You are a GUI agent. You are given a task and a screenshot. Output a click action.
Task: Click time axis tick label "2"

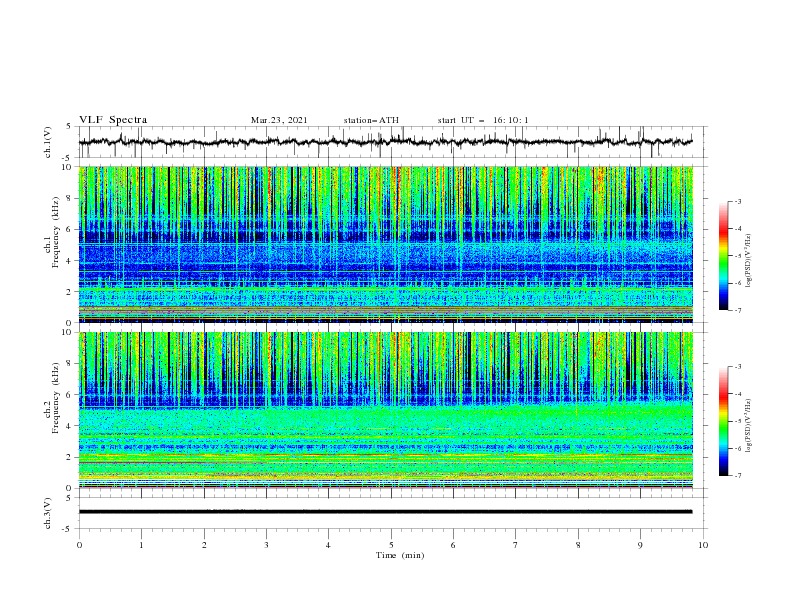204,545
